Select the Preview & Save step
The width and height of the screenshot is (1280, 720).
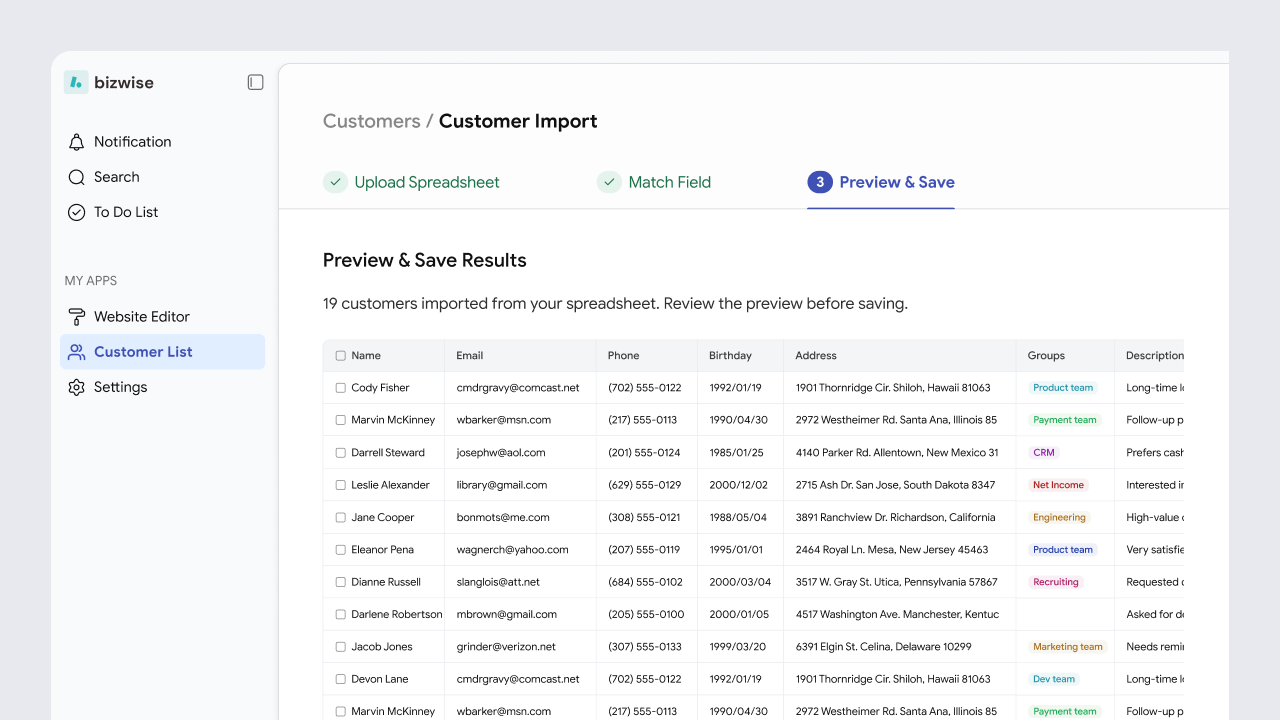881,182
